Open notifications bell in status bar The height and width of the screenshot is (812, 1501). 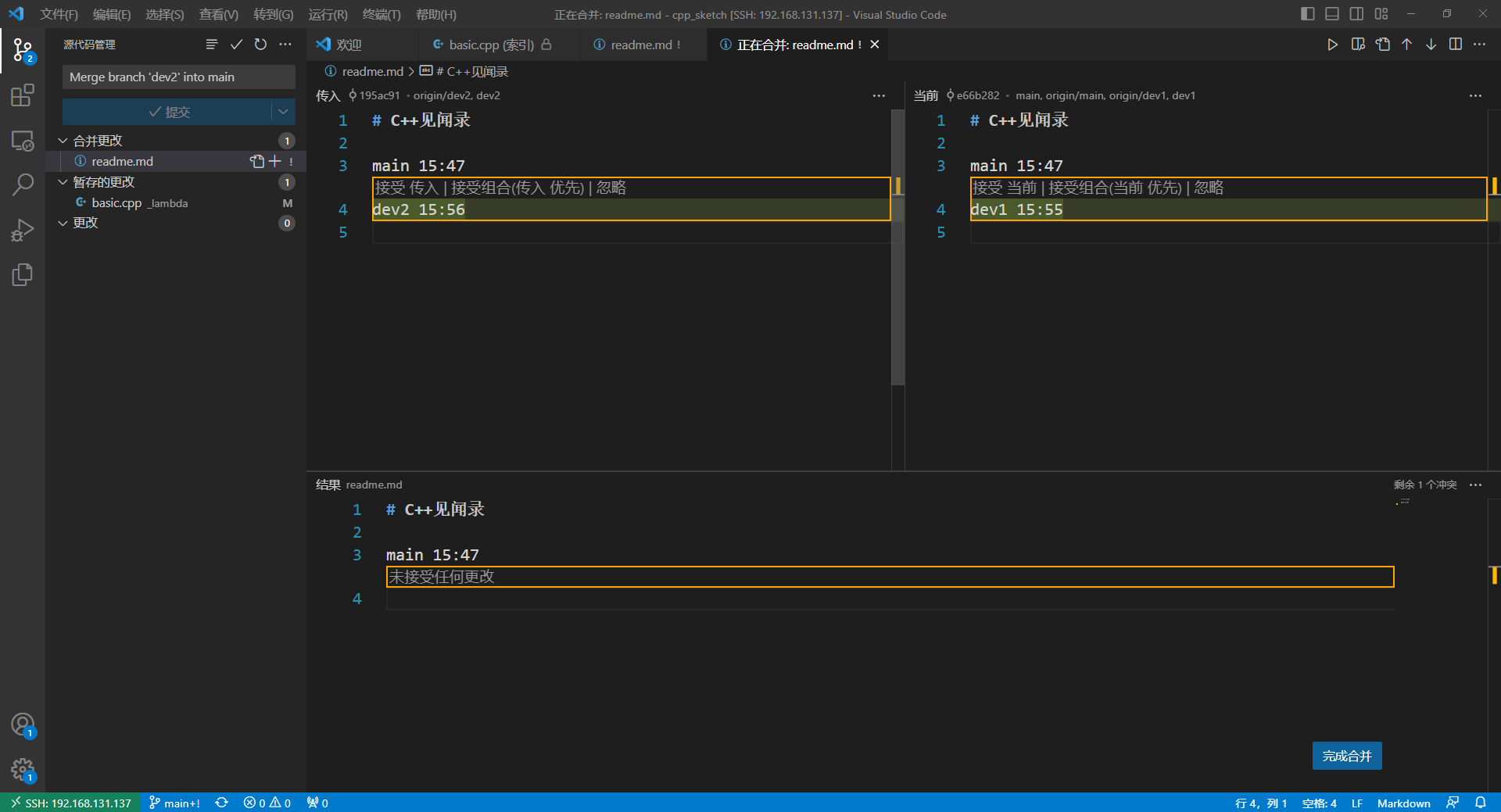point(1480,803)
